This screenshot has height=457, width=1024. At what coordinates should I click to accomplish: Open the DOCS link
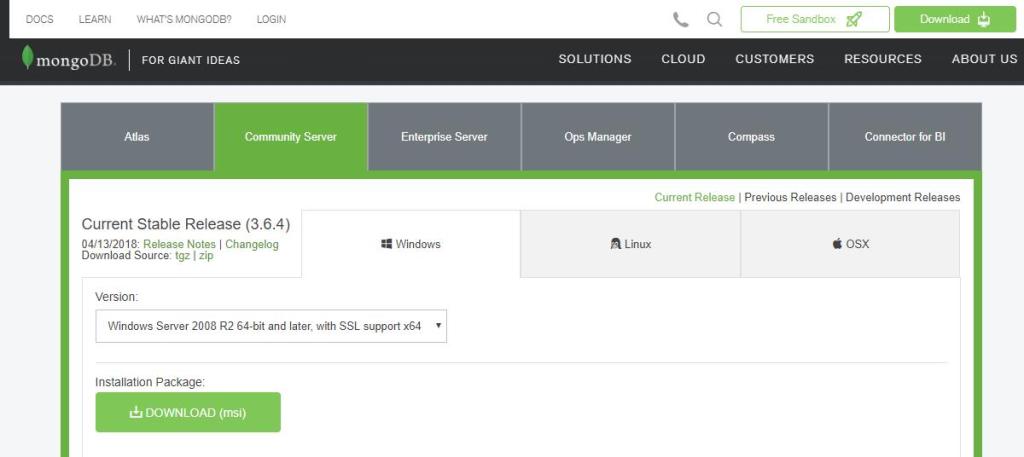39,20
